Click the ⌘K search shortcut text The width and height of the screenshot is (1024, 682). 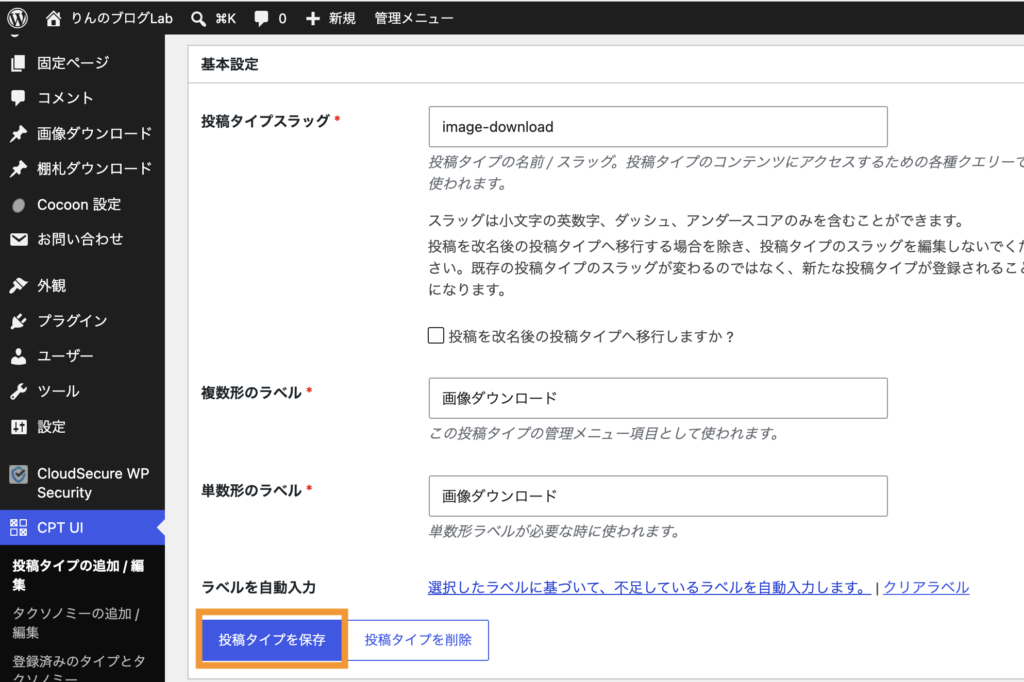pos(225,18)
